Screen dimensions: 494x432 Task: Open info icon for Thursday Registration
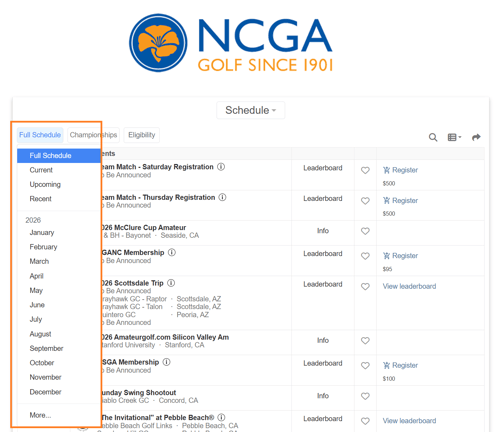pos(222,197)
